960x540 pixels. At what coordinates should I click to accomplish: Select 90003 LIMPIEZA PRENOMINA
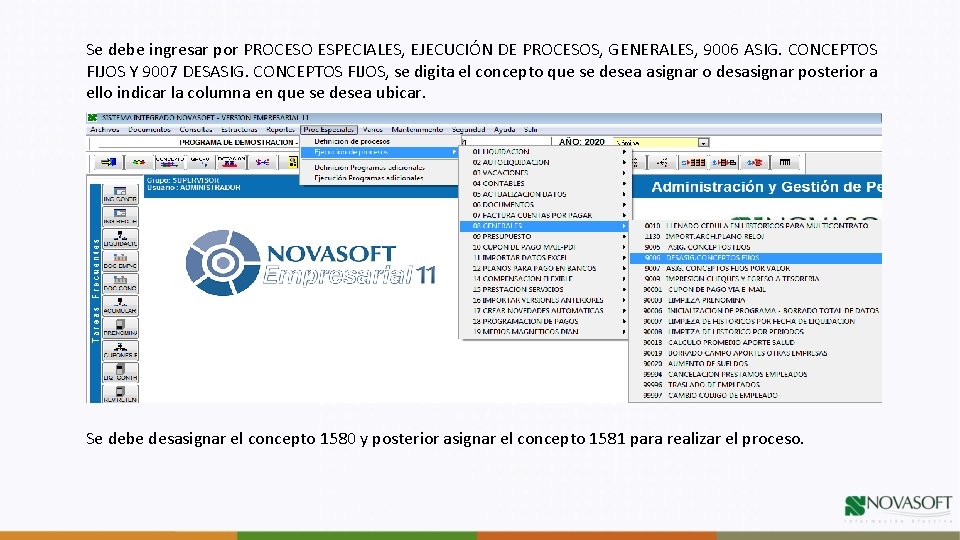pos(756,300)
